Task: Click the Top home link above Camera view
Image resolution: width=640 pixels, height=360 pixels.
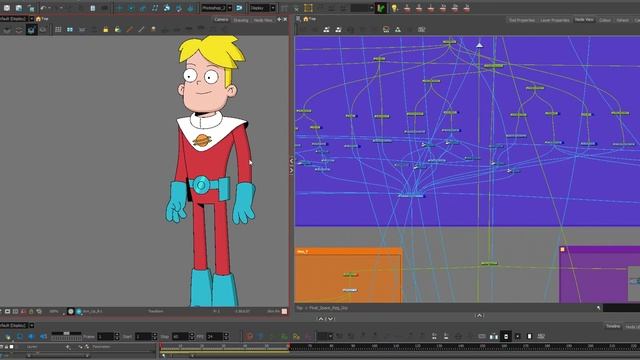Action: pos(42,19)
